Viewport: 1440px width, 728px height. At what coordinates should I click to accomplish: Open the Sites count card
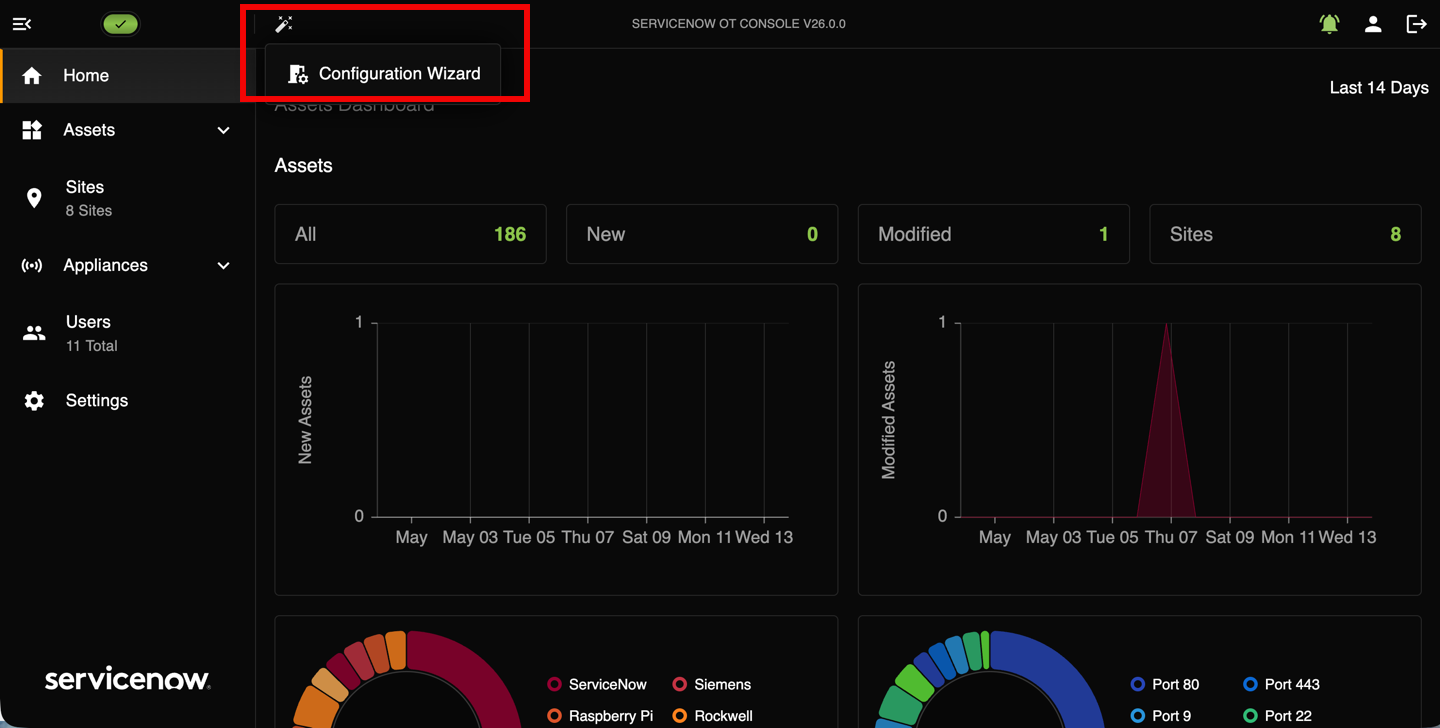pyautogui.click(x=1285, y=234)
